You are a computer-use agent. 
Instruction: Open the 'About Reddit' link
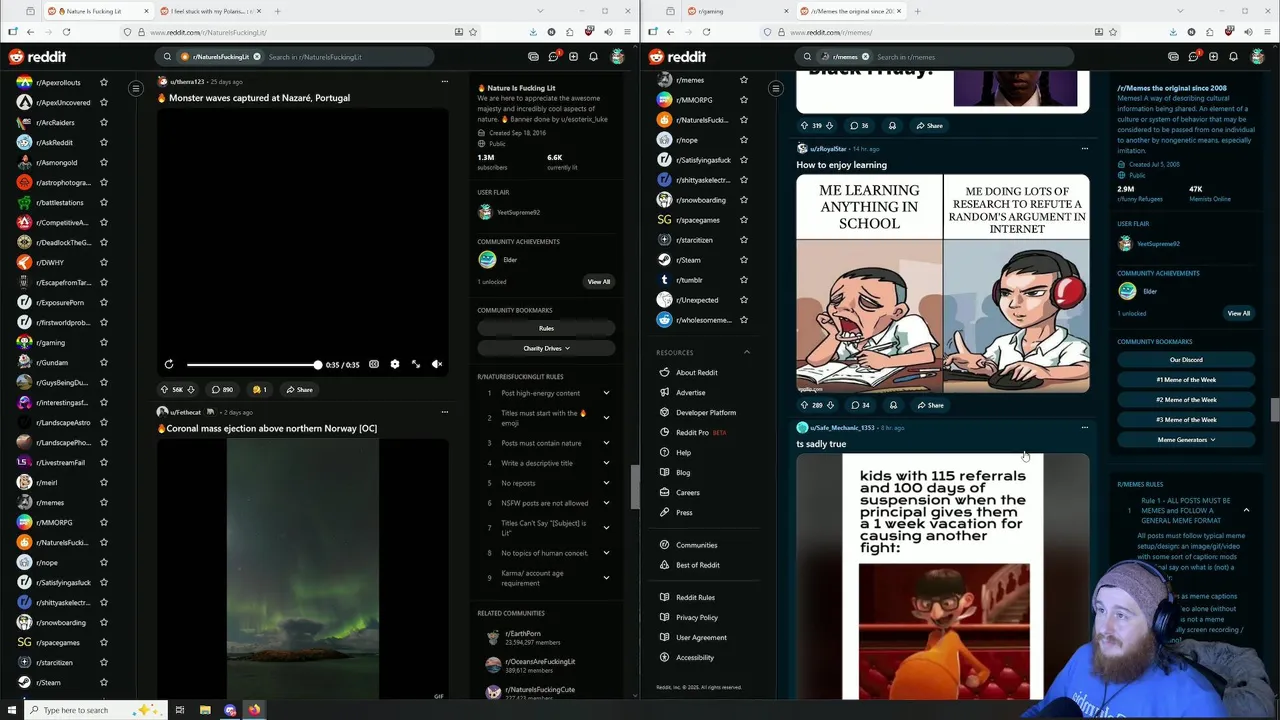(x=696, y=373)
